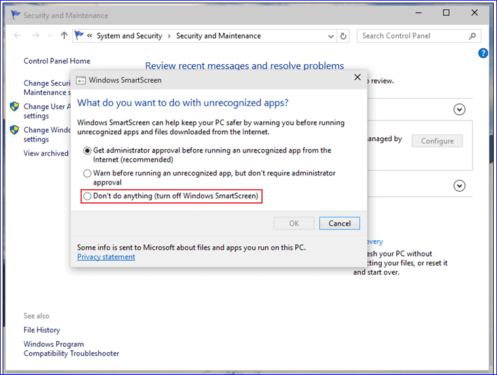Click 'What do you want to do' heading
Viewport: 497px width, 375px height.
(183, 103)
